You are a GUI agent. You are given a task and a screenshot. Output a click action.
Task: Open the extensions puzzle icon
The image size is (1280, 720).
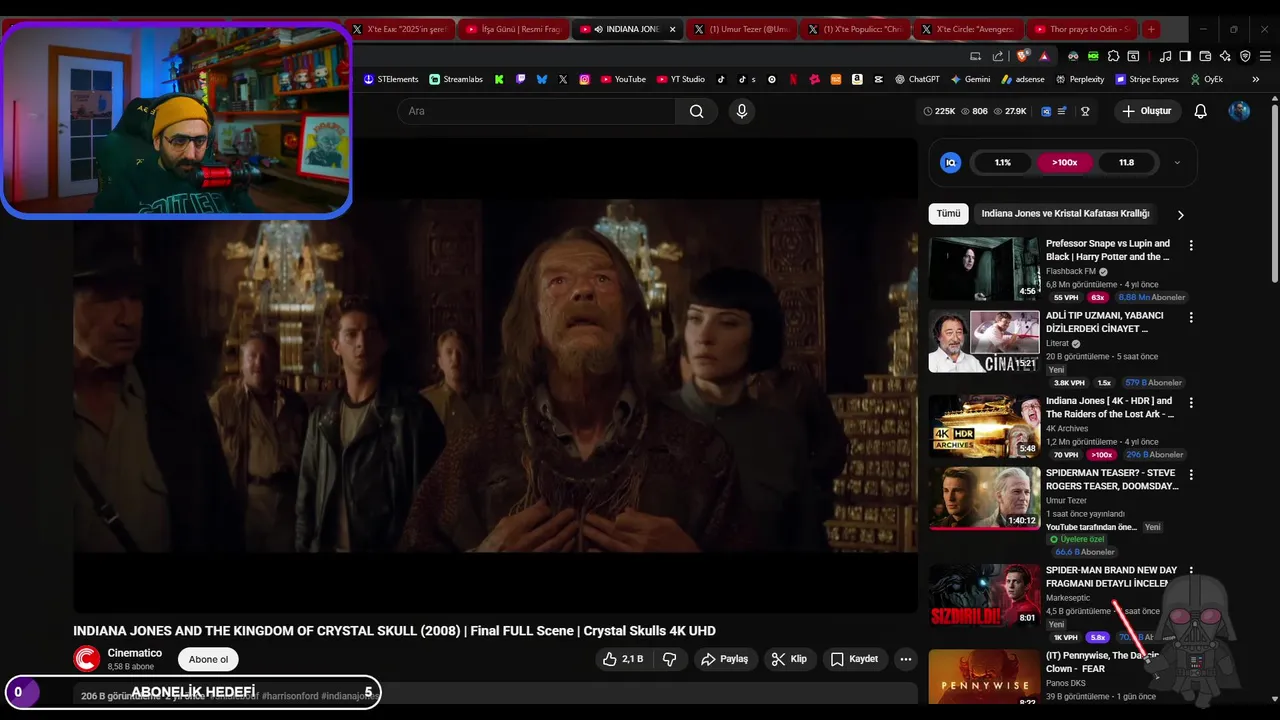tap(1113, 56)
